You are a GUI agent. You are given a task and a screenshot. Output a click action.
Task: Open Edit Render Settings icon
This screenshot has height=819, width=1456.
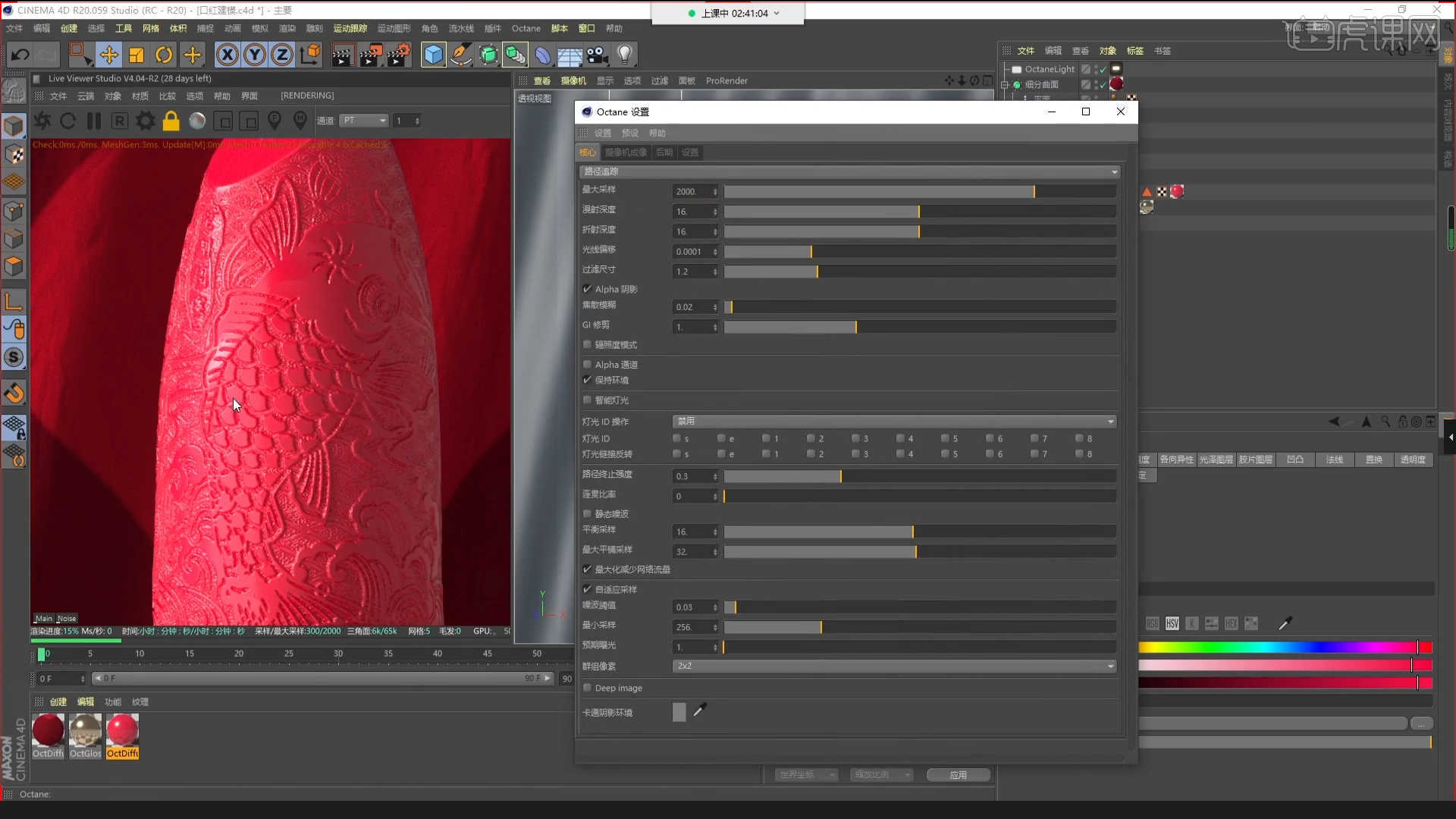click(400, 55)
